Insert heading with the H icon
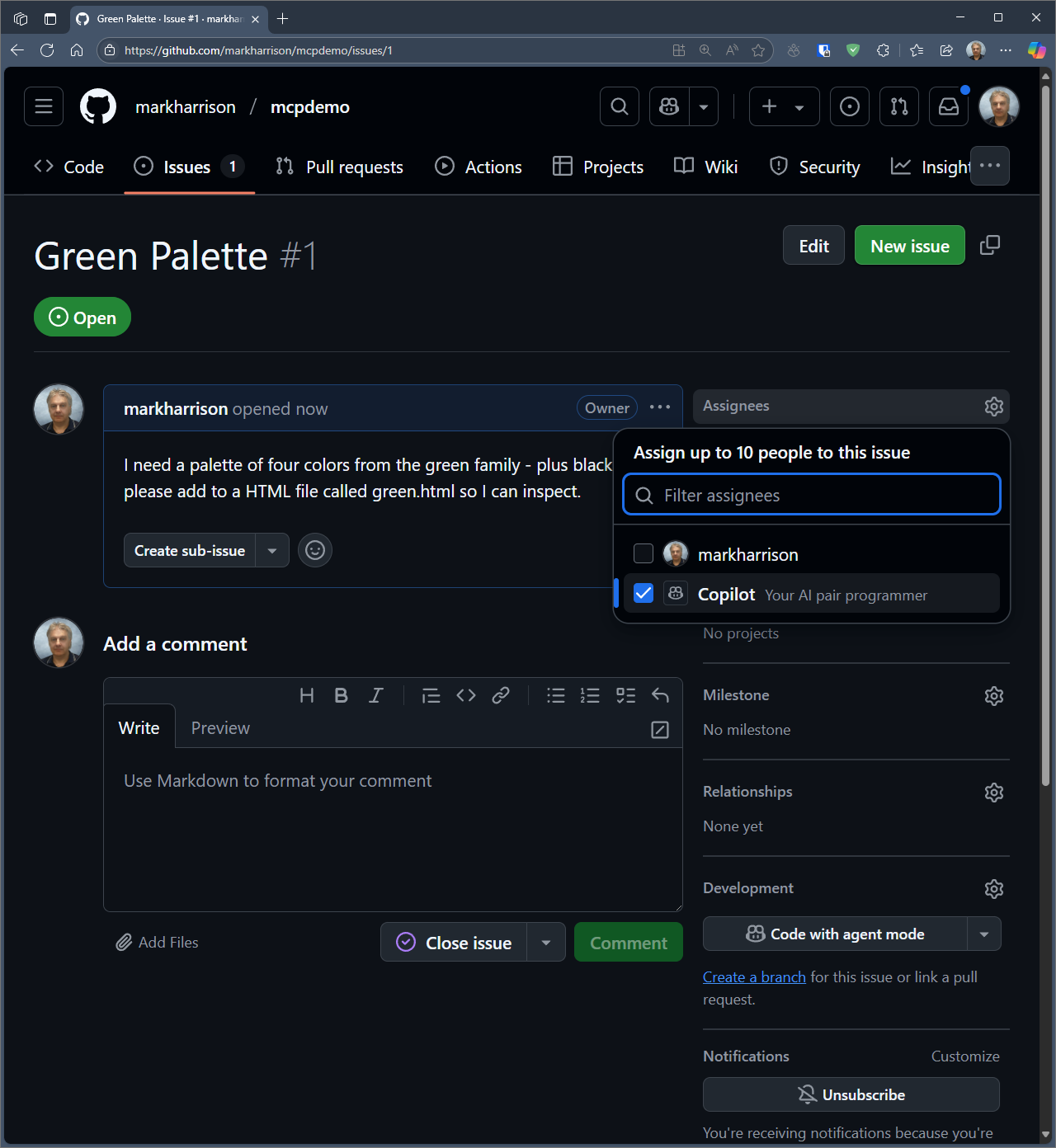The width and height of the screenshot is (1056, 1148). (307, 695)
